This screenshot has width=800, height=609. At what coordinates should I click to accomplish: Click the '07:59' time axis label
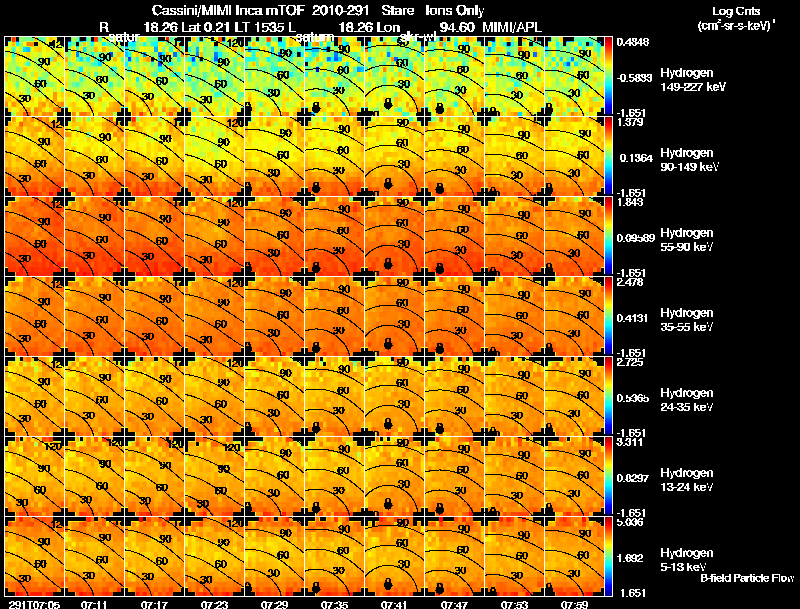[x=574, y=604]
